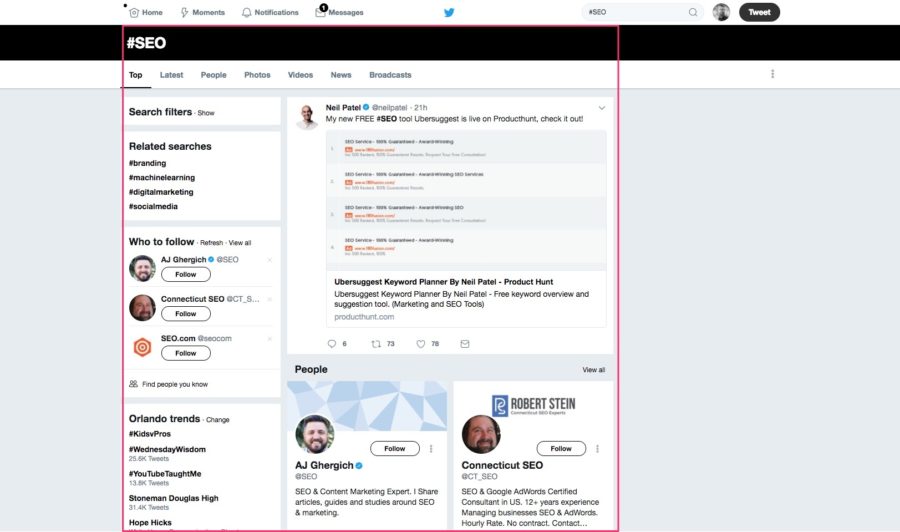
Task: Open Neil Patel's tweet dropdown chevron
Action: (x=602, y=108)
